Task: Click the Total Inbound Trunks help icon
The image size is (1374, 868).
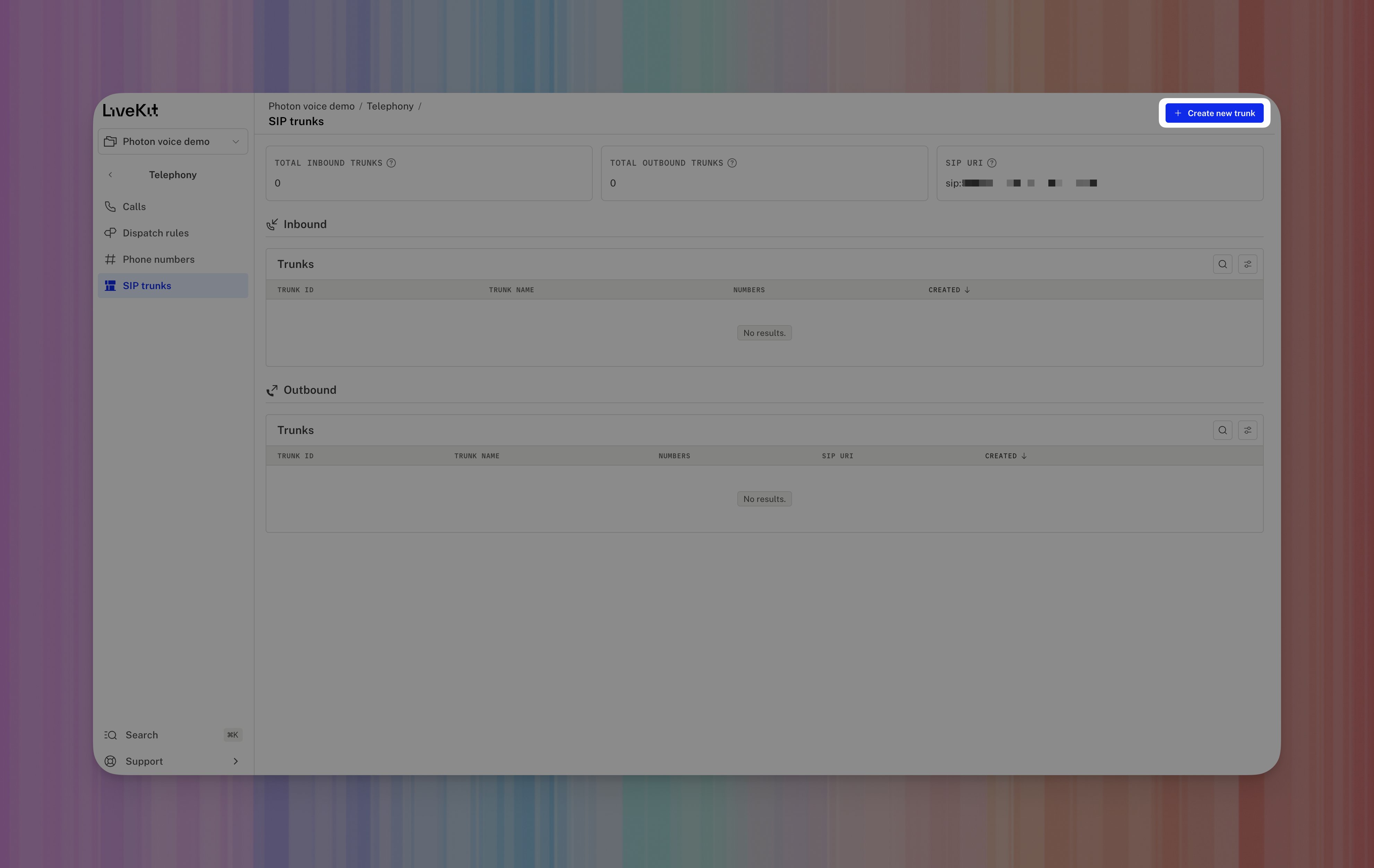Action: [392, 163]
